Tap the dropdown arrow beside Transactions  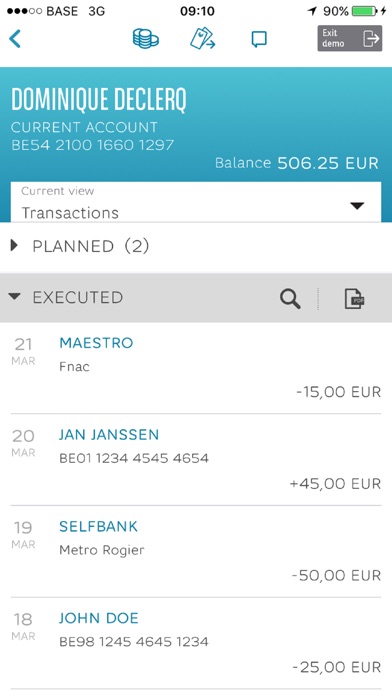click(357, 206)
